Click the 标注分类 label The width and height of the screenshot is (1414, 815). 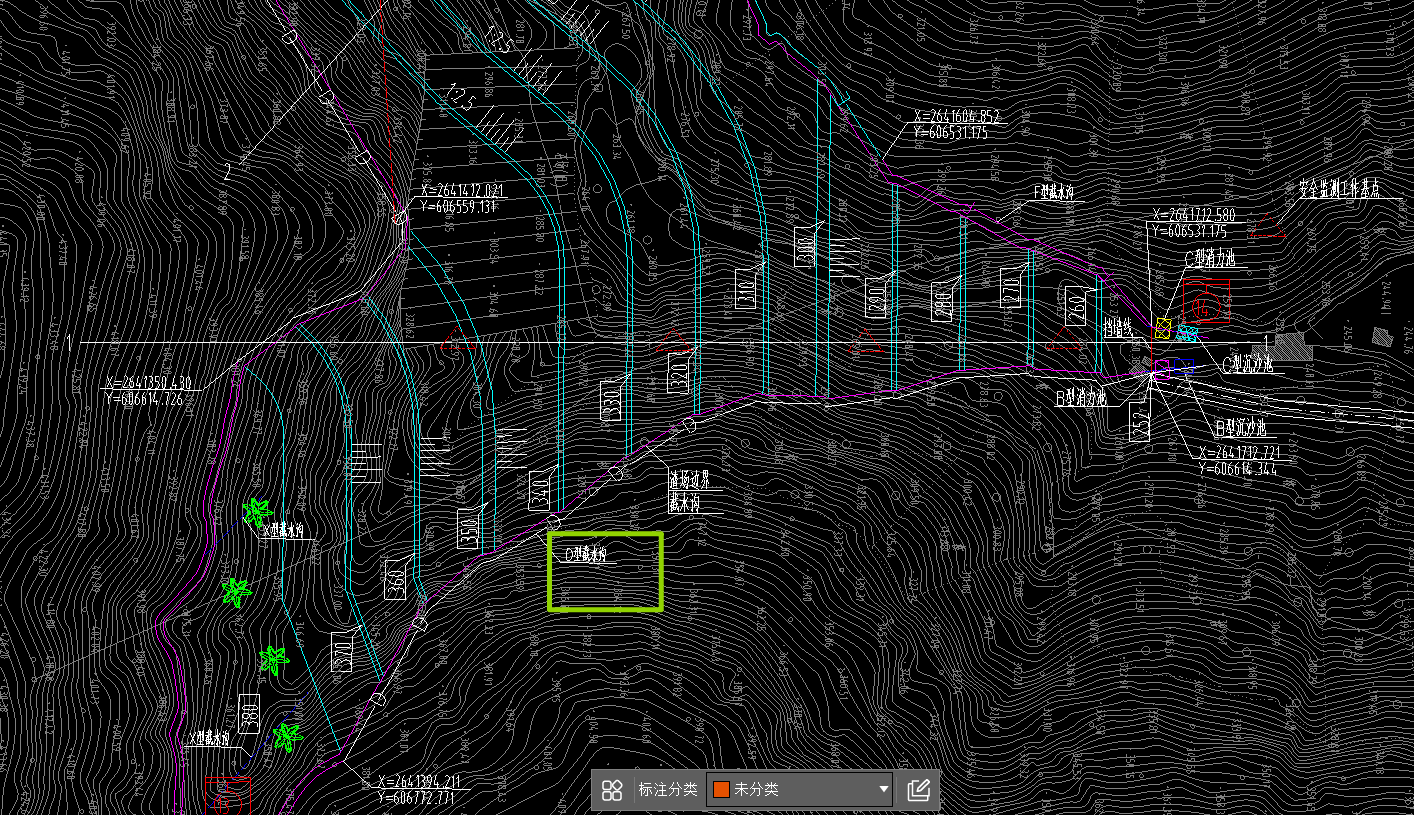coord(668,790)
